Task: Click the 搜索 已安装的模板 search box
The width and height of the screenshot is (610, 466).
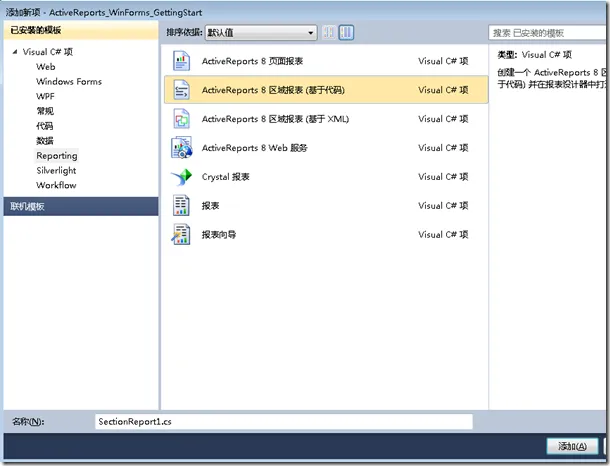Action: pos(548,33)
